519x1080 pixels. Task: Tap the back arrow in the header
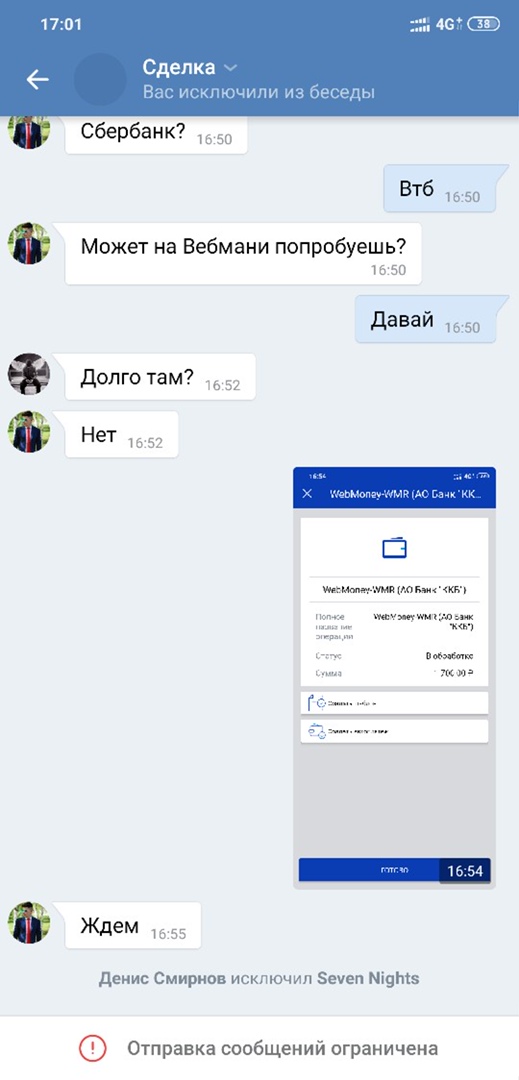[37, 80]
